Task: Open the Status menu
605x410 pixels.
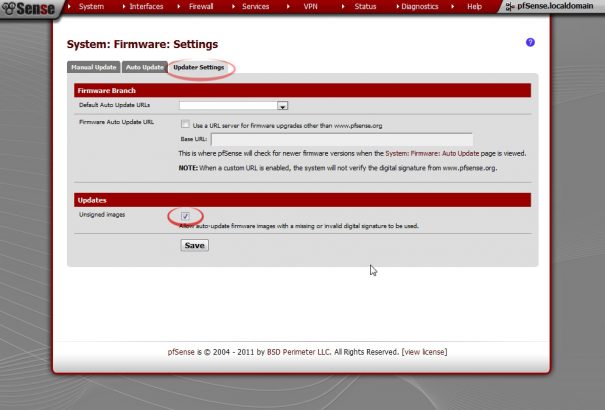Action: click(x=365, y=7)
